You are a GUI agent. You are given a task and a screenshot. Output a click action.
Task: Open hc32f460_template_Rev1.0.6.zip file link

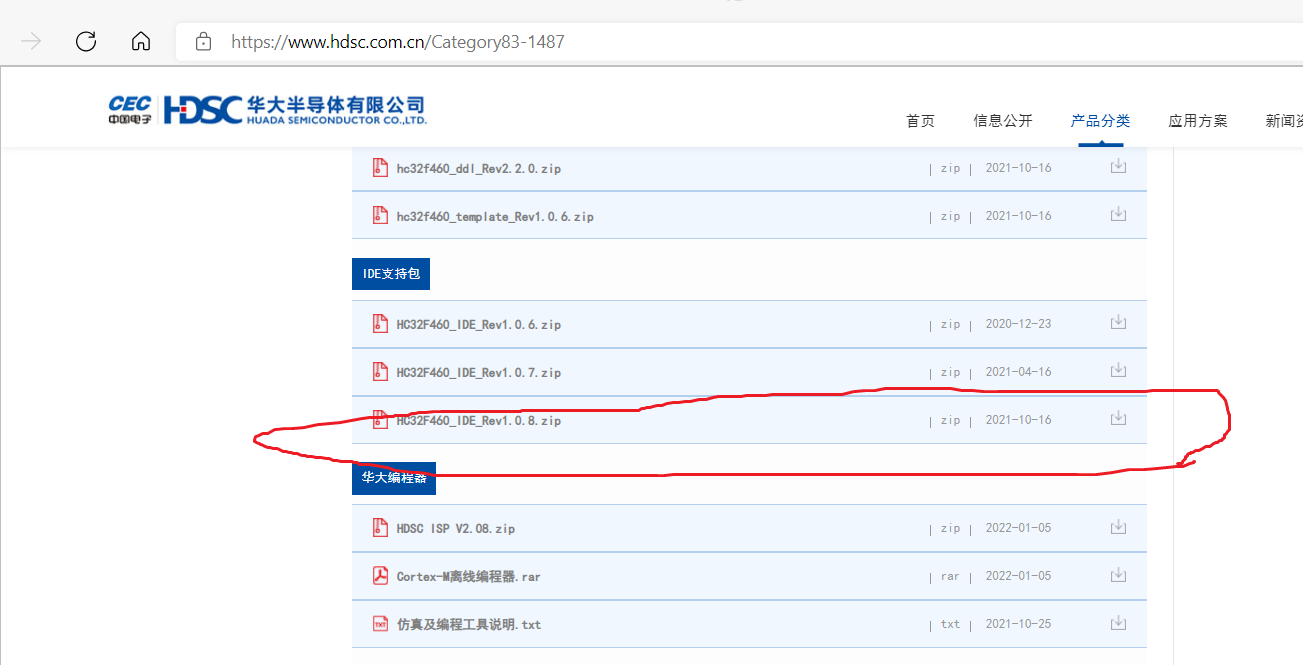[x=495, y=217]
